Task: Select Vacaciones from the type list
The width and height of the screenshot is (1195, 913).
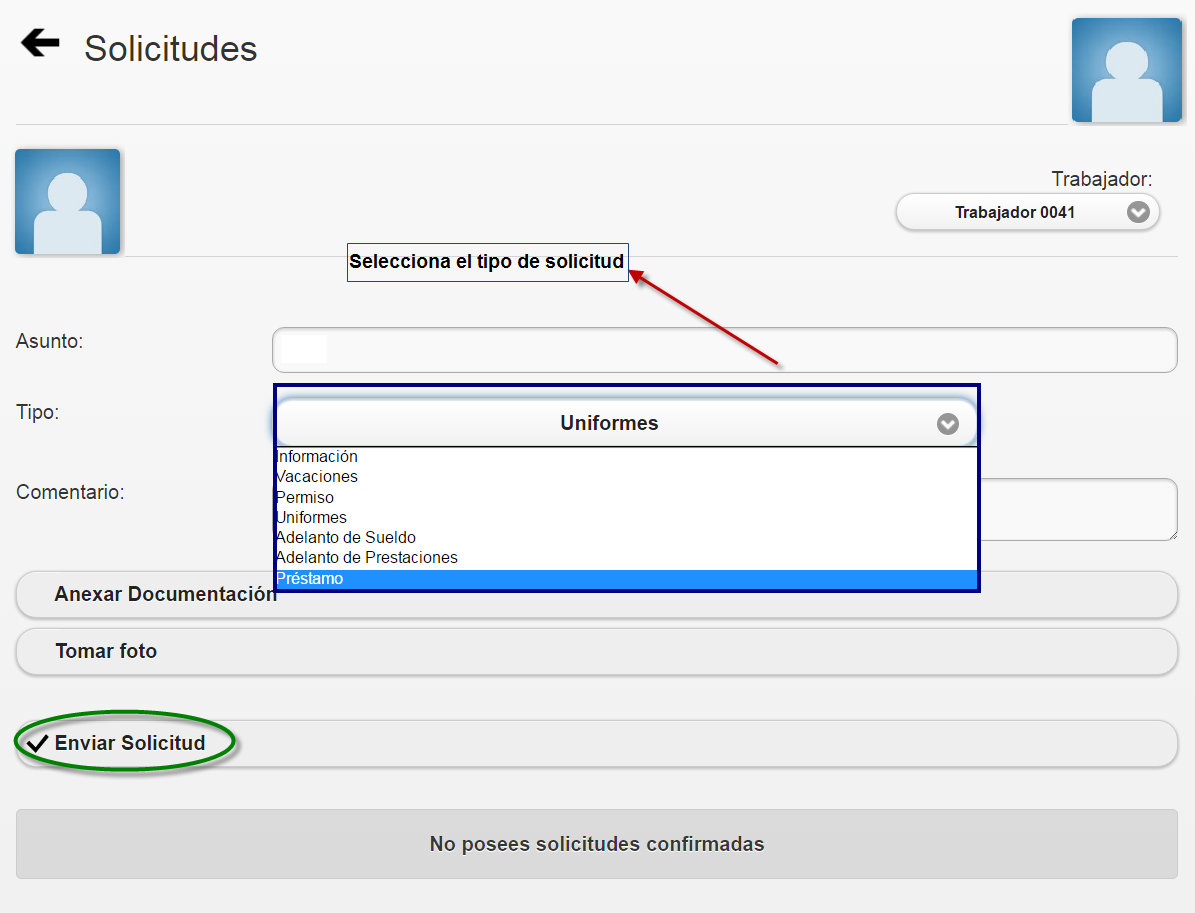Action: [x=316, y=477]
